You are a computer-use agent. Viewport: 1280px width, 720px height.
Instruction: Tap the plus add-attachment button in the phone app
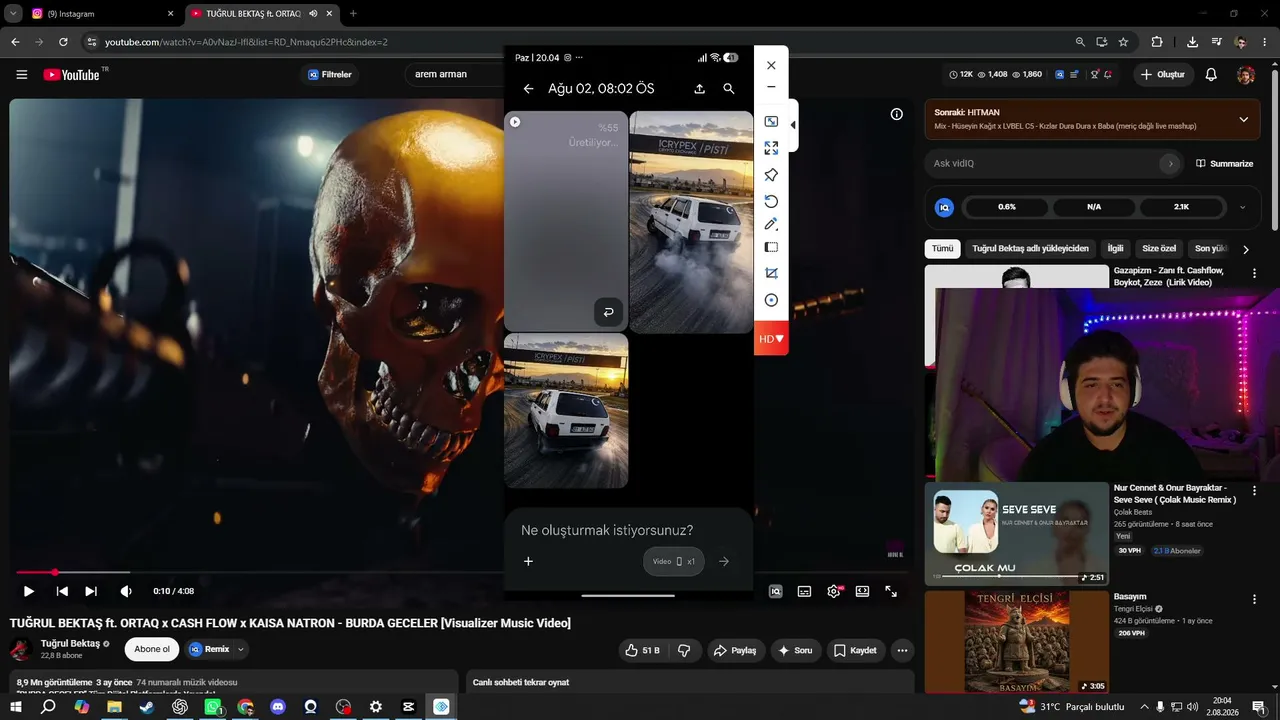(529, 561)
